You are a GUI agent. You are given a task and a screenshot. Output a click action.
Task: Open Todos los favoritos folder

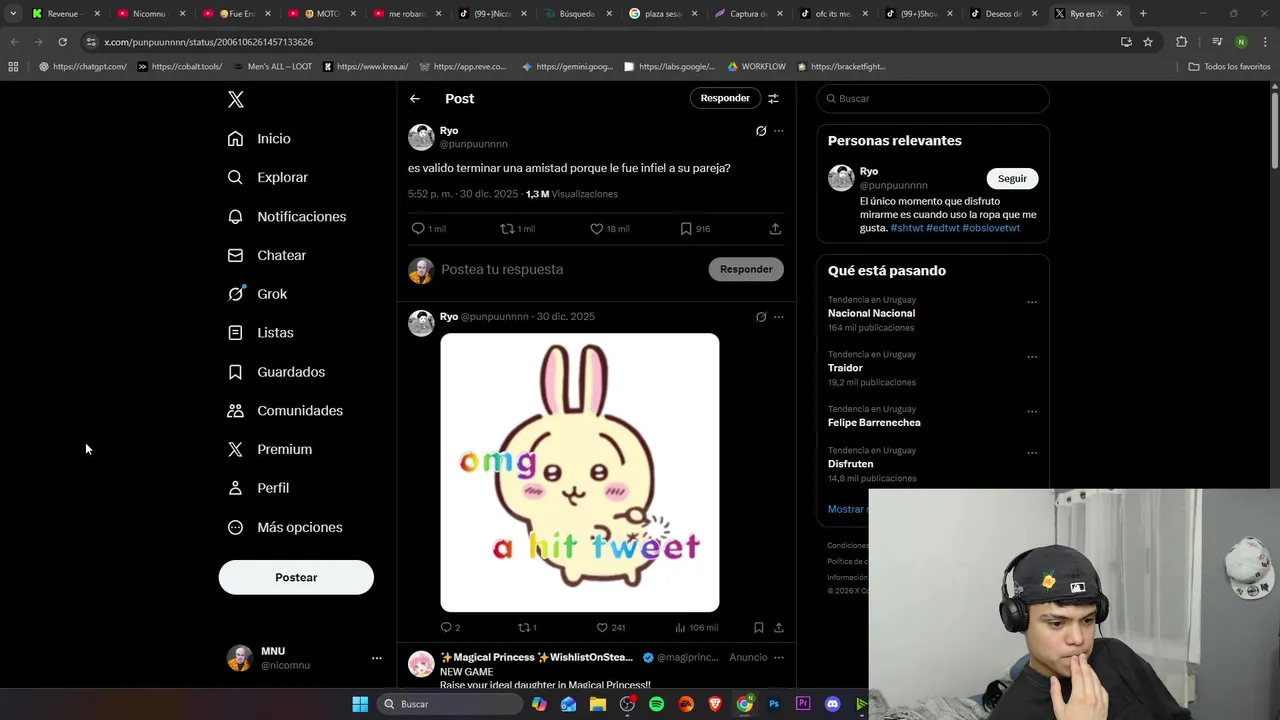click(1229, 67)
